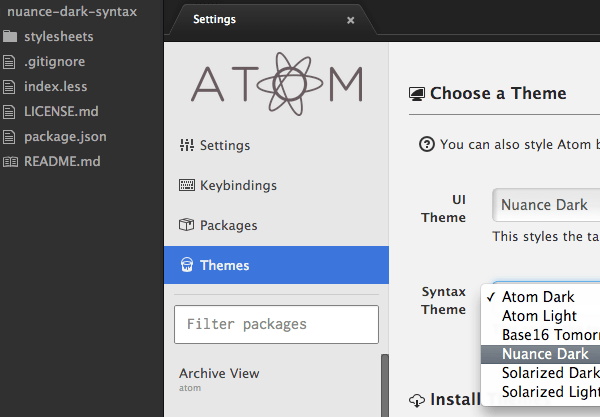Open the stylesheets folder in tree view
Screen dimensions: 600x417
[59, 37]
